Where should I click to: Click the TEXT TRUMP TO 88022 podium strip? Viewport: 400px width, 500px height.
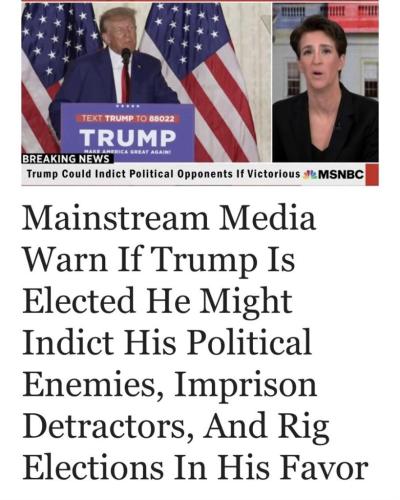click(x=128, y=118)
